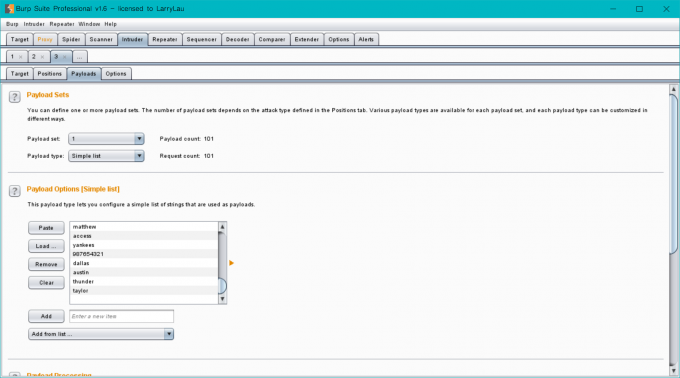Screen dimensions: 680x378
Task: Select payload item access
Action: (x=144, y=236)
